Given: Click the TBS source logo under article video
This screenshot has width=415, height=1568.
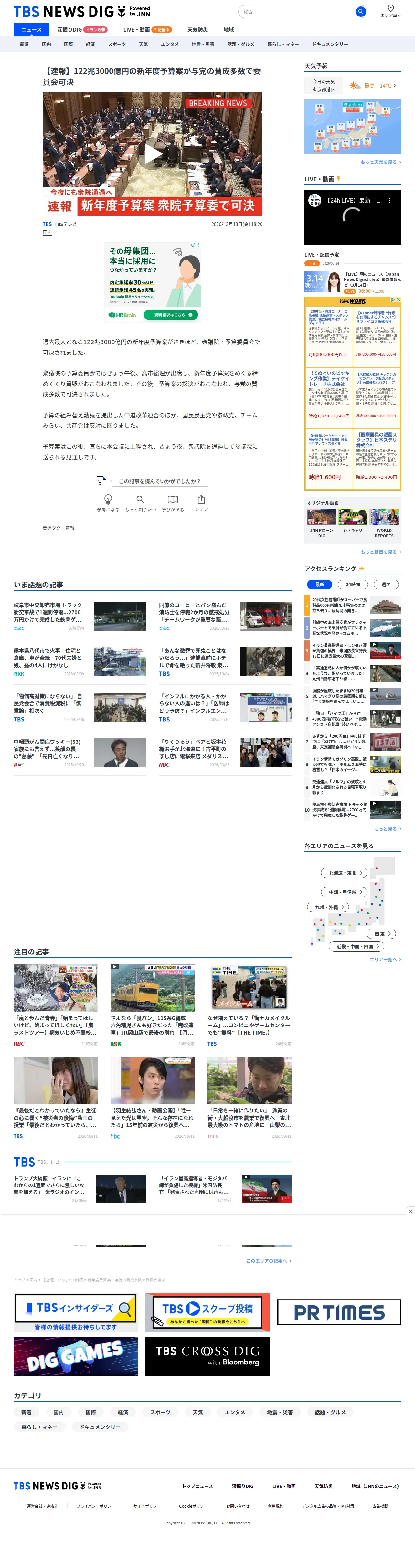Looking at the screenshot, I should tap(47, 224).
